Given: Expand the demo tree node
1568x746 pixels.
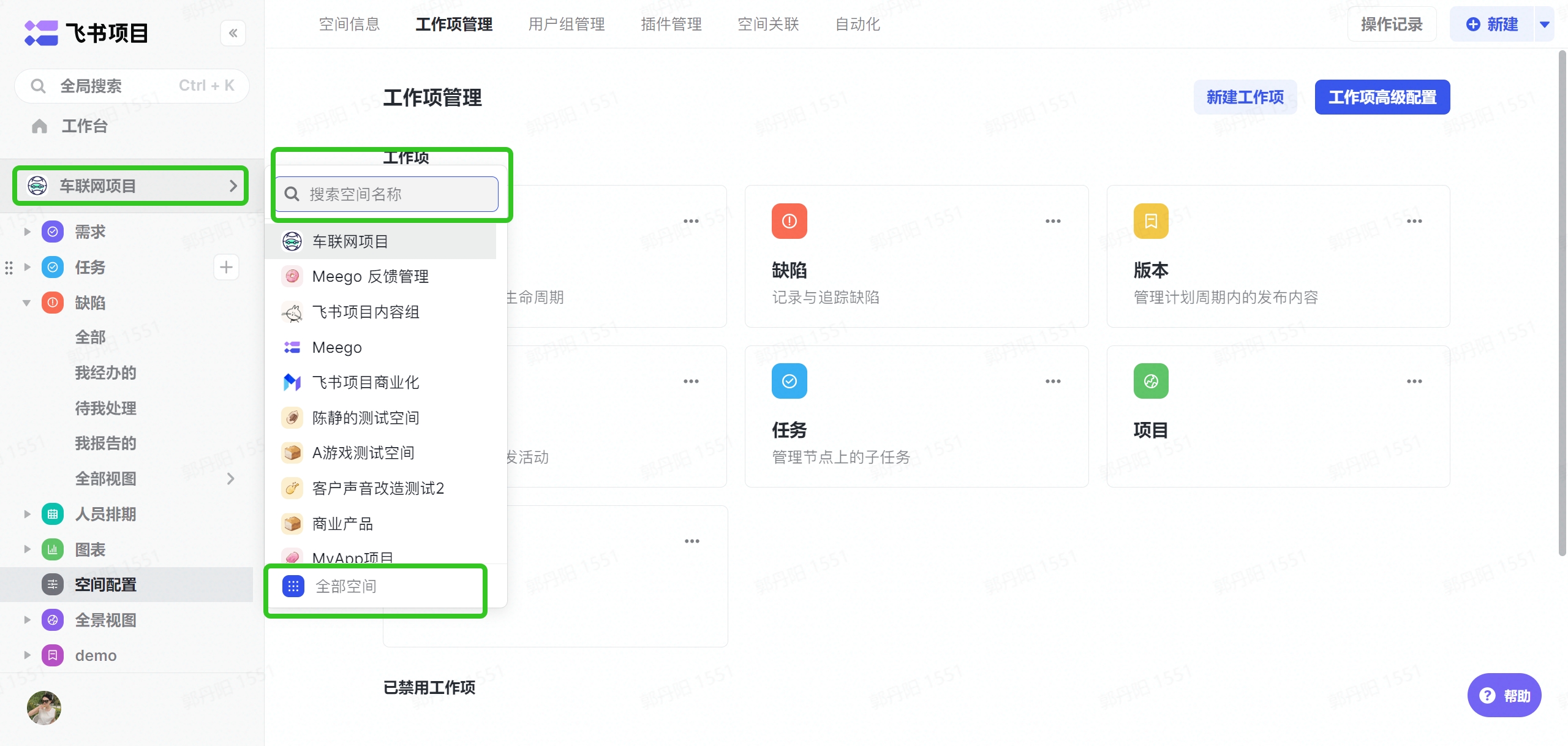Looking at the screenshot, I should (x=27, y=655).
